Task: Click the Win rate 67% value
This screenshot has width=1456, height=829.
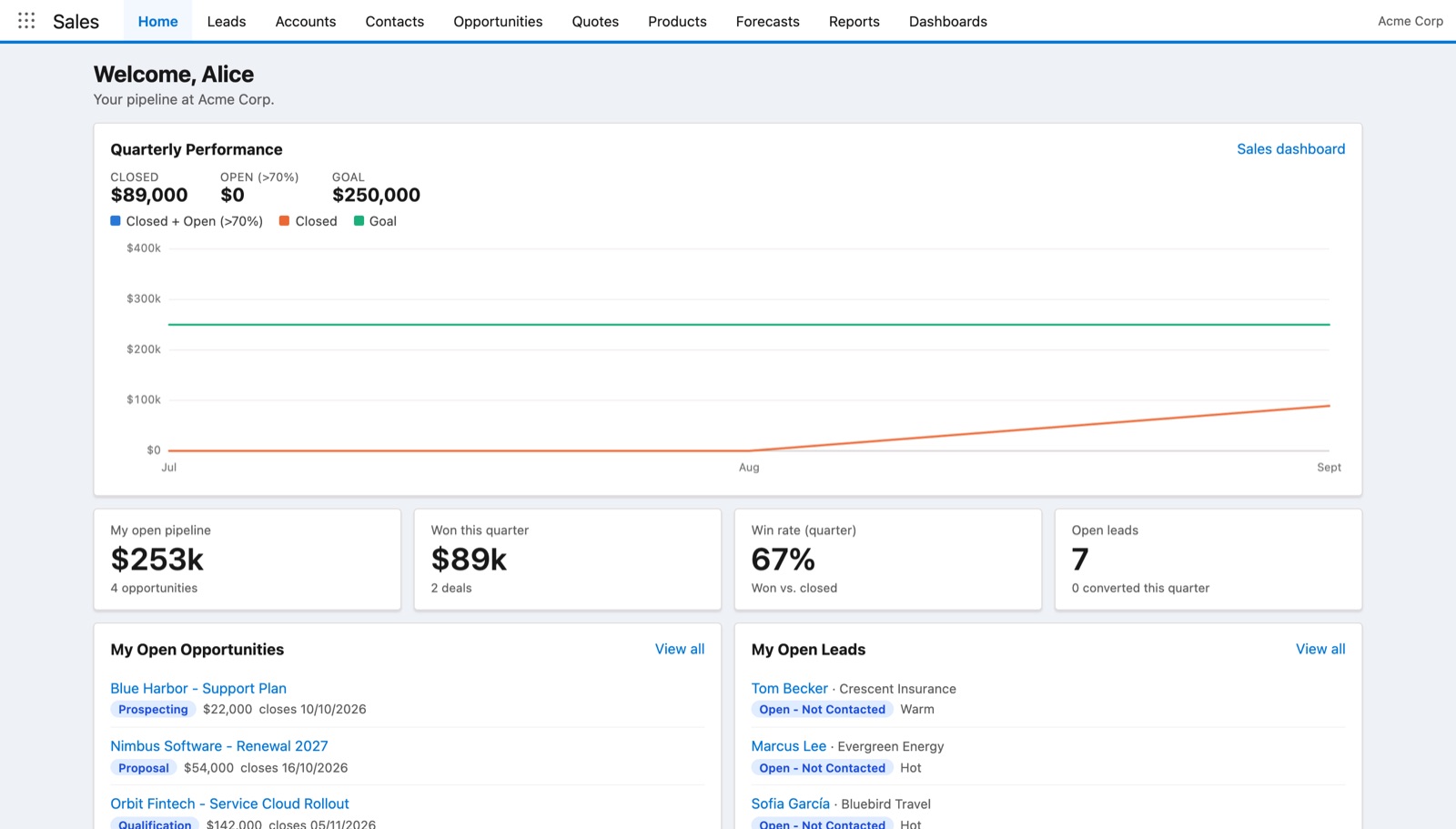Action: 783,559
